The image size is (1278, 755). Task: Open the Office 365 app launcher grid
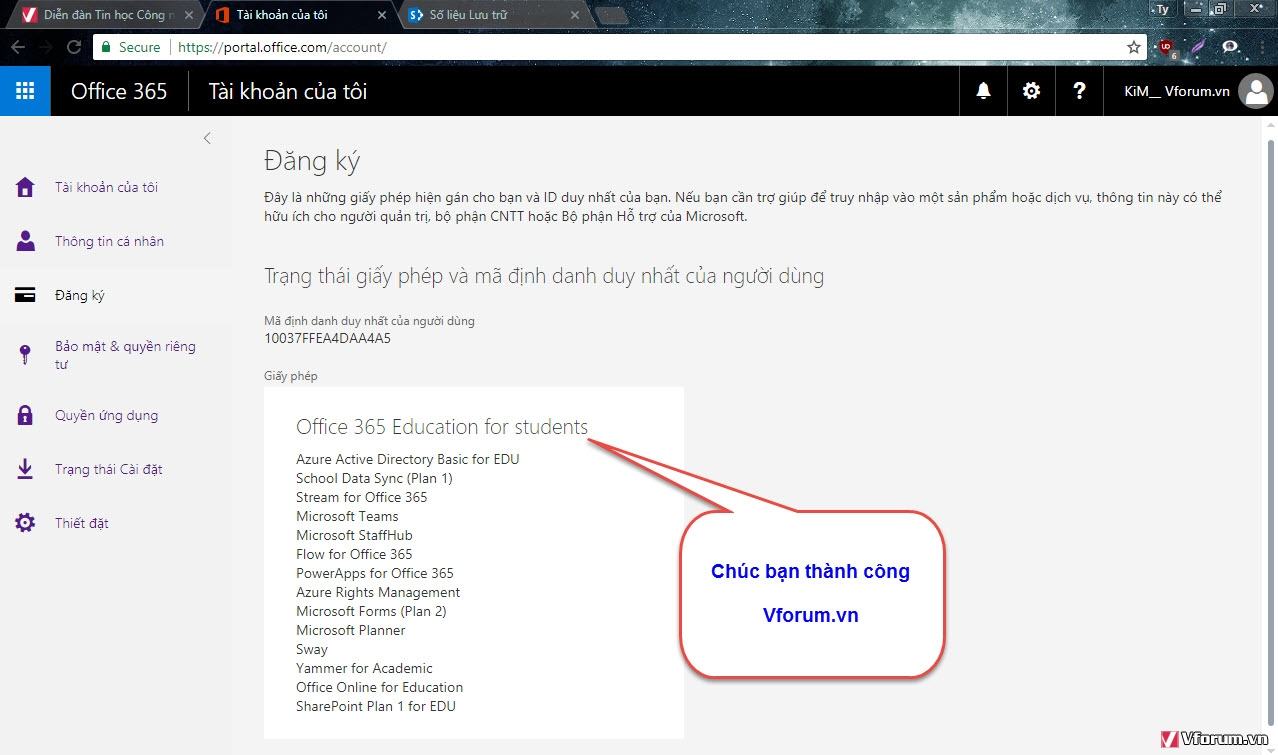[x=25, y=91]
